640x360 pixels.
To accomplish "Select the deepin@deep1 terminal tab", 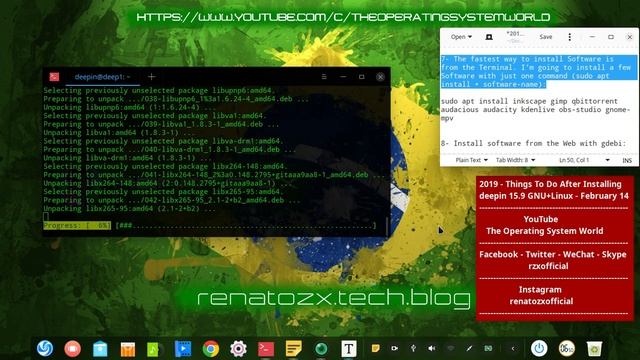I will [x=102, y=77].
